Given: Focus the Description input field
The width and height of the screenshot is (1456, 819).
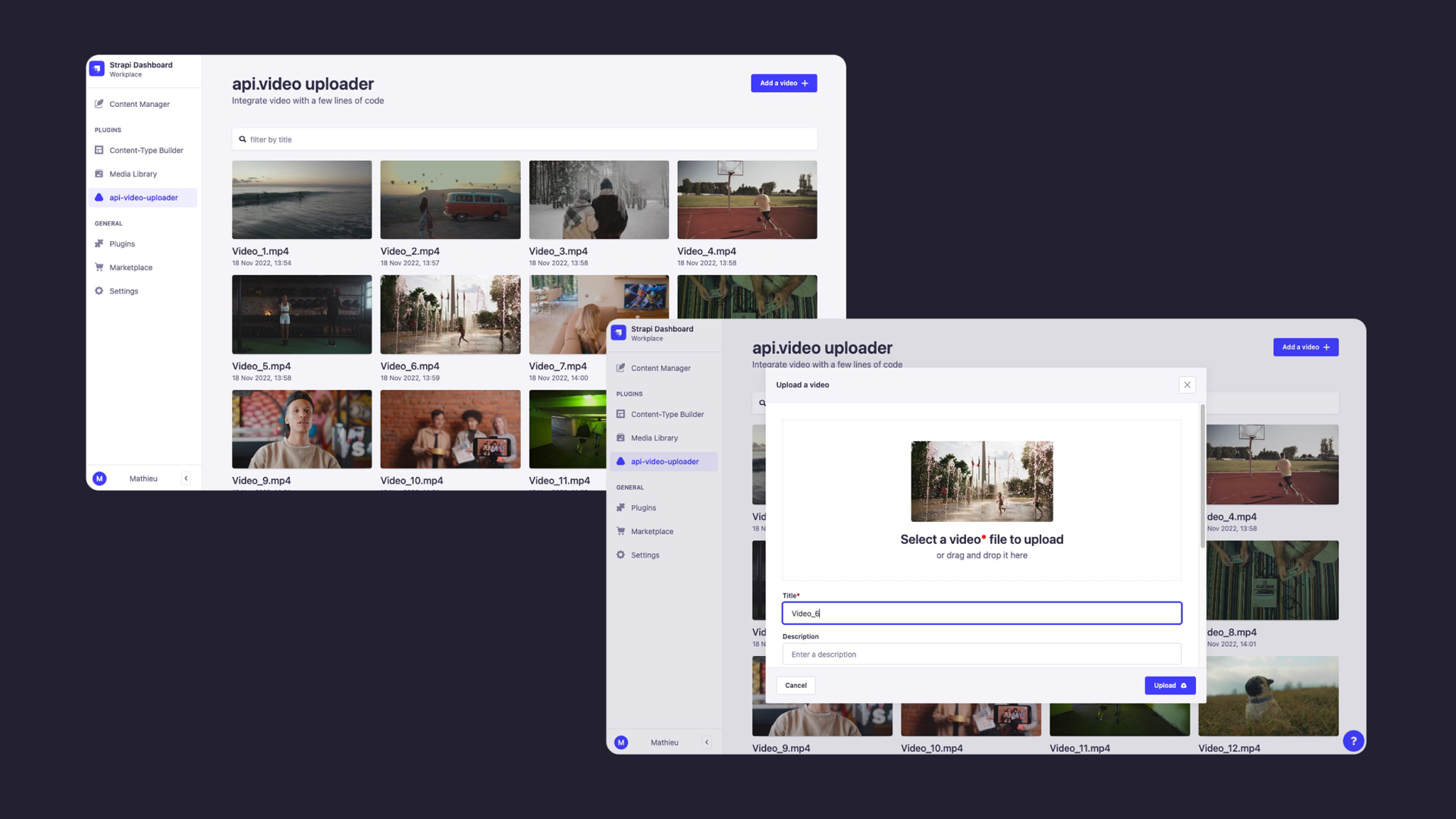Looking at the screenshot, I should (x=981, y=654).
